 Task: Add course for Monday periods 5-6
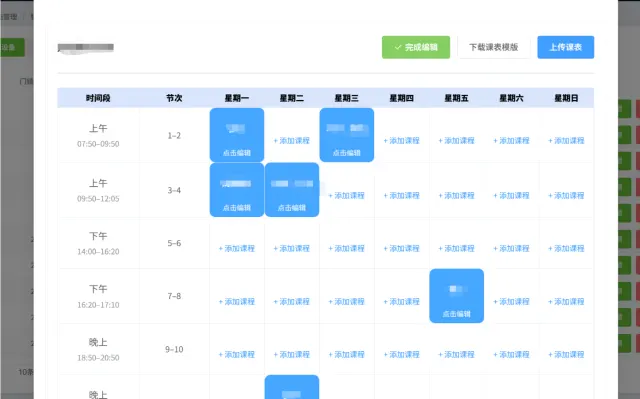coord(237,248)
